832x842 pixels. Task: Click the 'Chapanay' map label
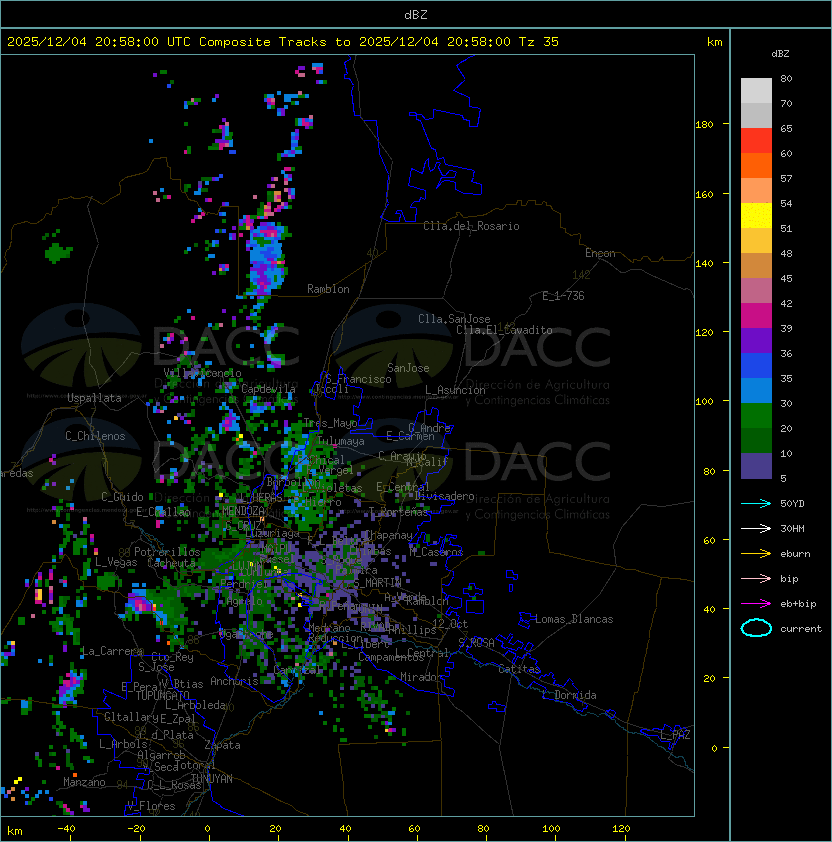(388, 535)
